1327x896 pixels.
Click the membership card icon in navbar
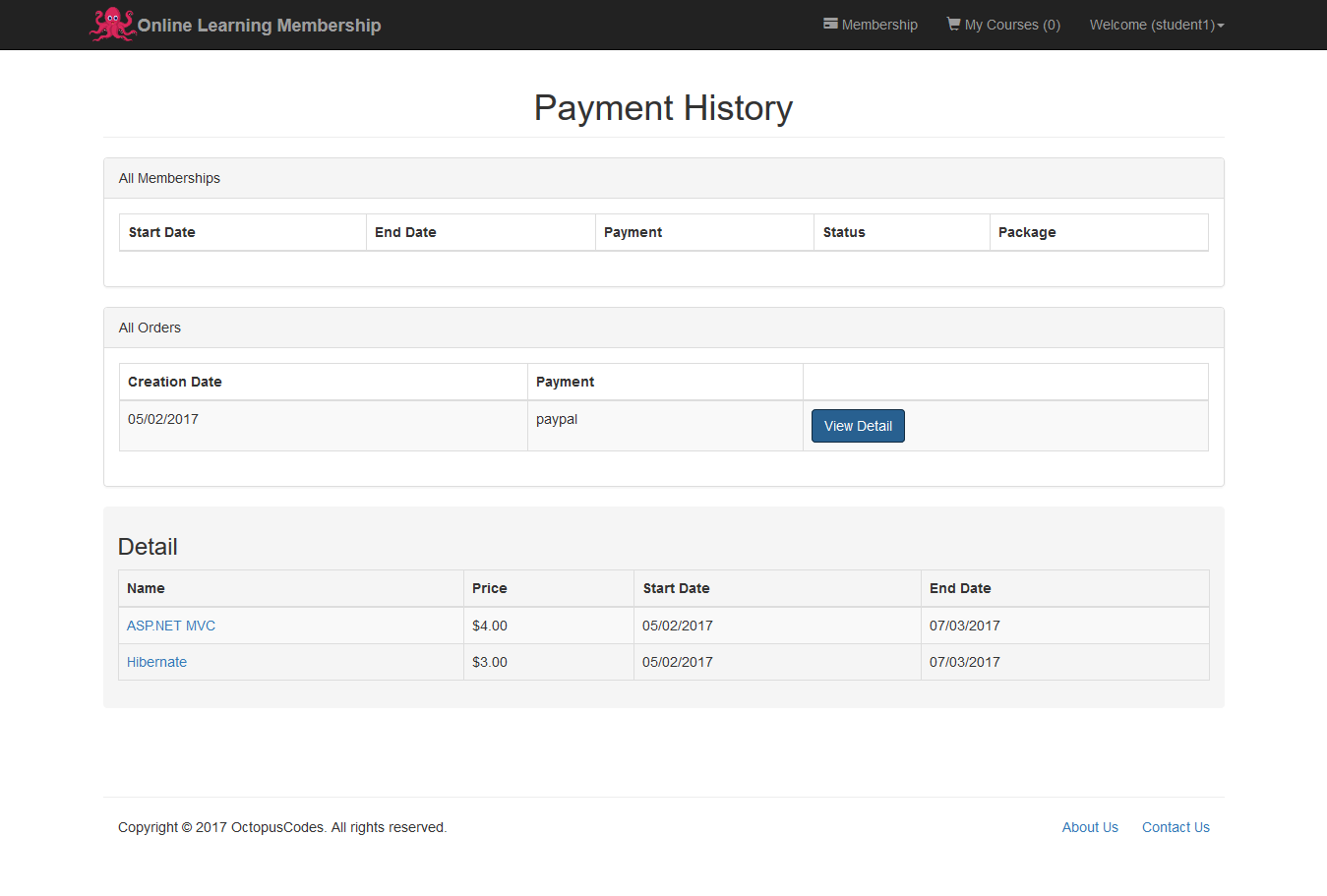(830, 24)
